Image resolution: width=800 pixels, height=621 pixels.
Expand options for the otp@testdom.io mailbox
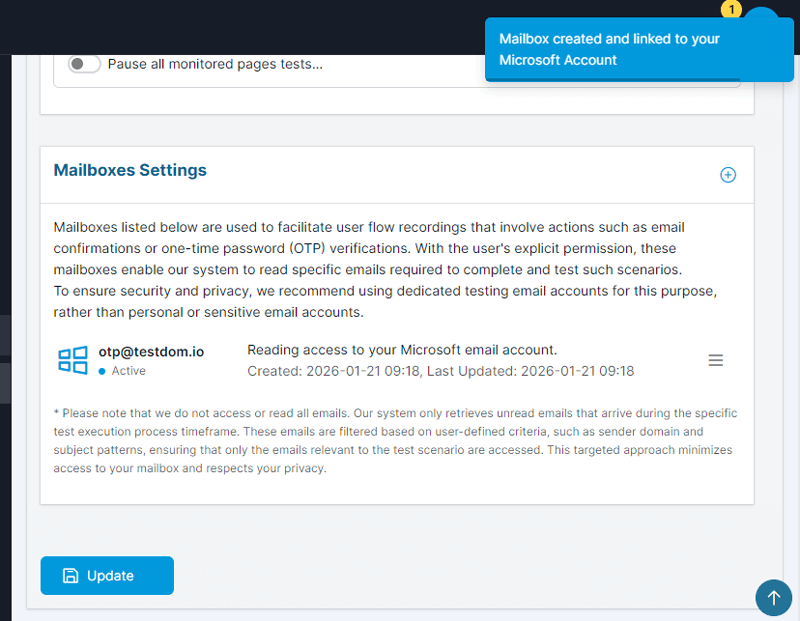[x=715, y=360]
